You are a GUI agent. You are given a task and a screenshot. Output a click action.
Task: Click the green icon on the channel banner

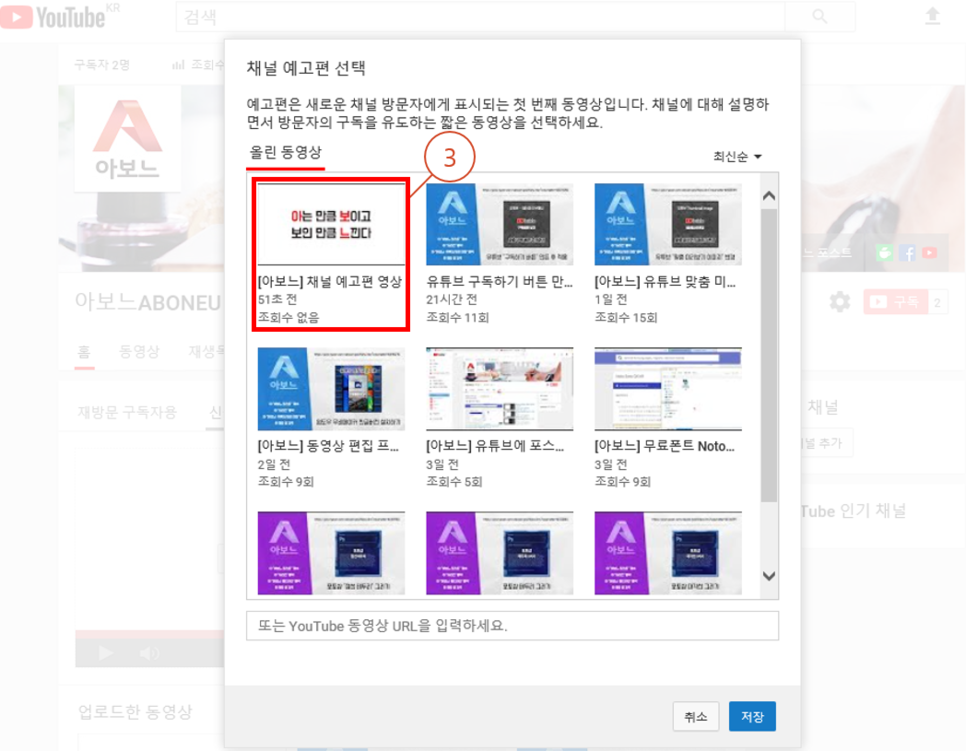point(884,253)
